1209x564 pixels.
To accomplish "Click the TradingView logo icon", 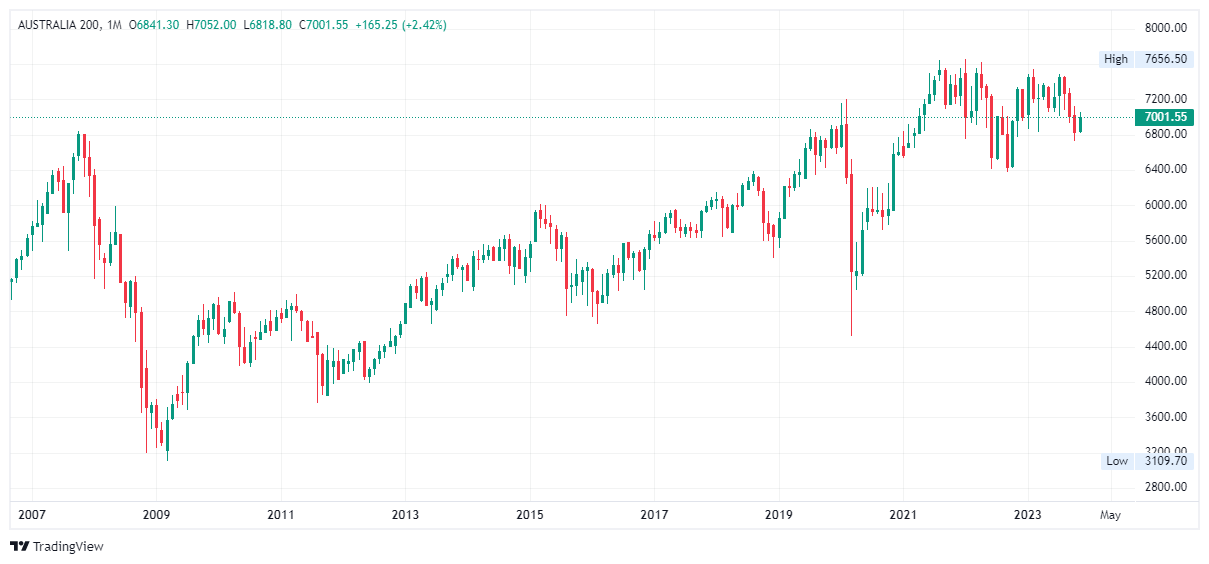I will [19, 546].
